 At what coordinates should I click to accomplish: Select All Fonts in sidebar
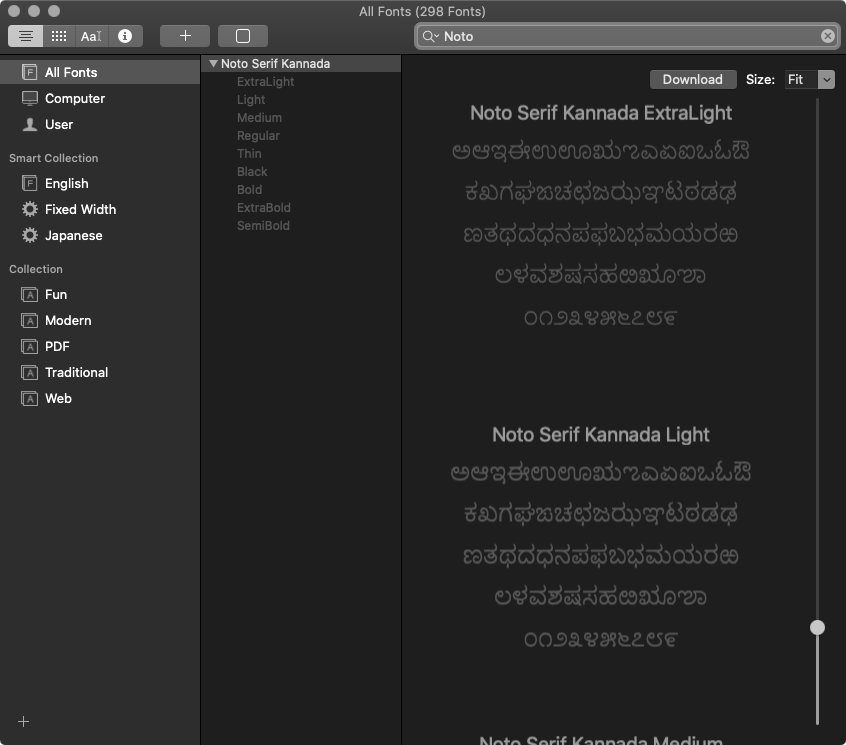tap(100, 72)
